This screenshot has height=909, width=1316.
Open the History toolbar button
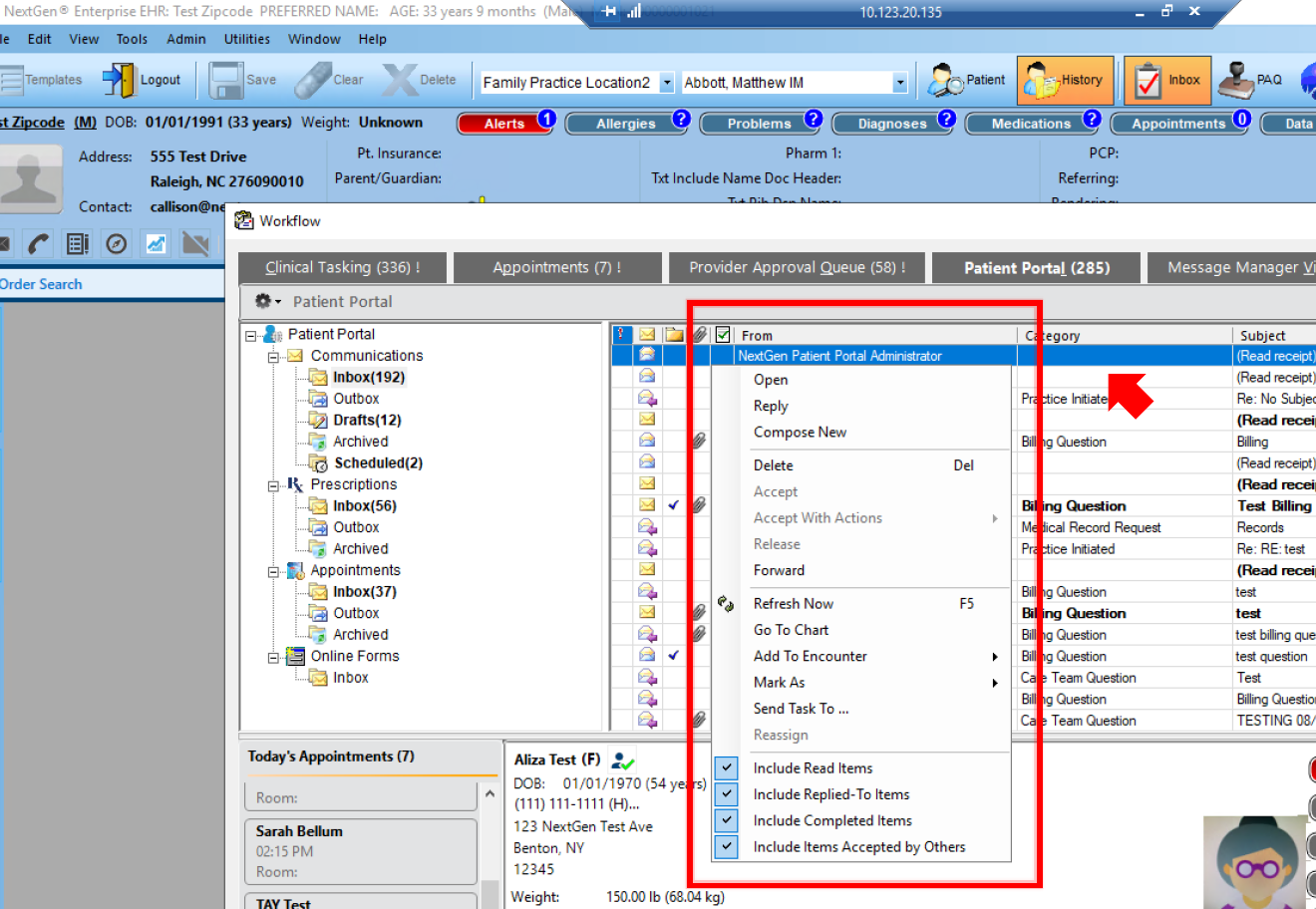click(1064, 81)
